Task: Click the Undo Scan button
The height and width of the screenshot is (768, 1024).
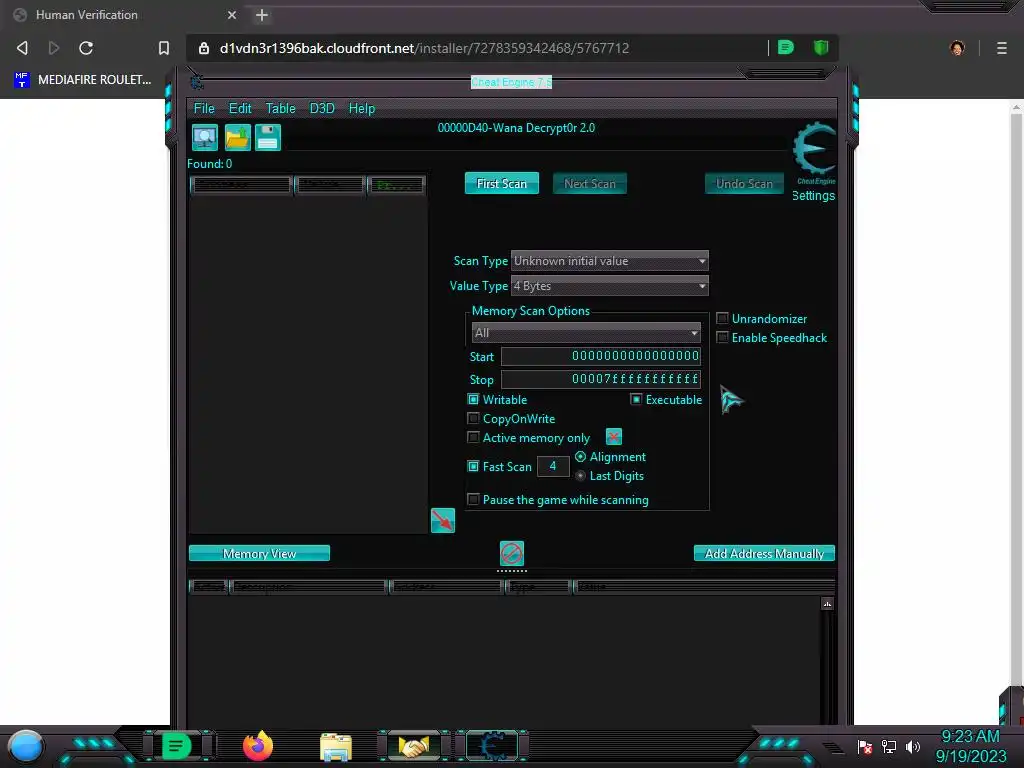Action: click(744, 184)
